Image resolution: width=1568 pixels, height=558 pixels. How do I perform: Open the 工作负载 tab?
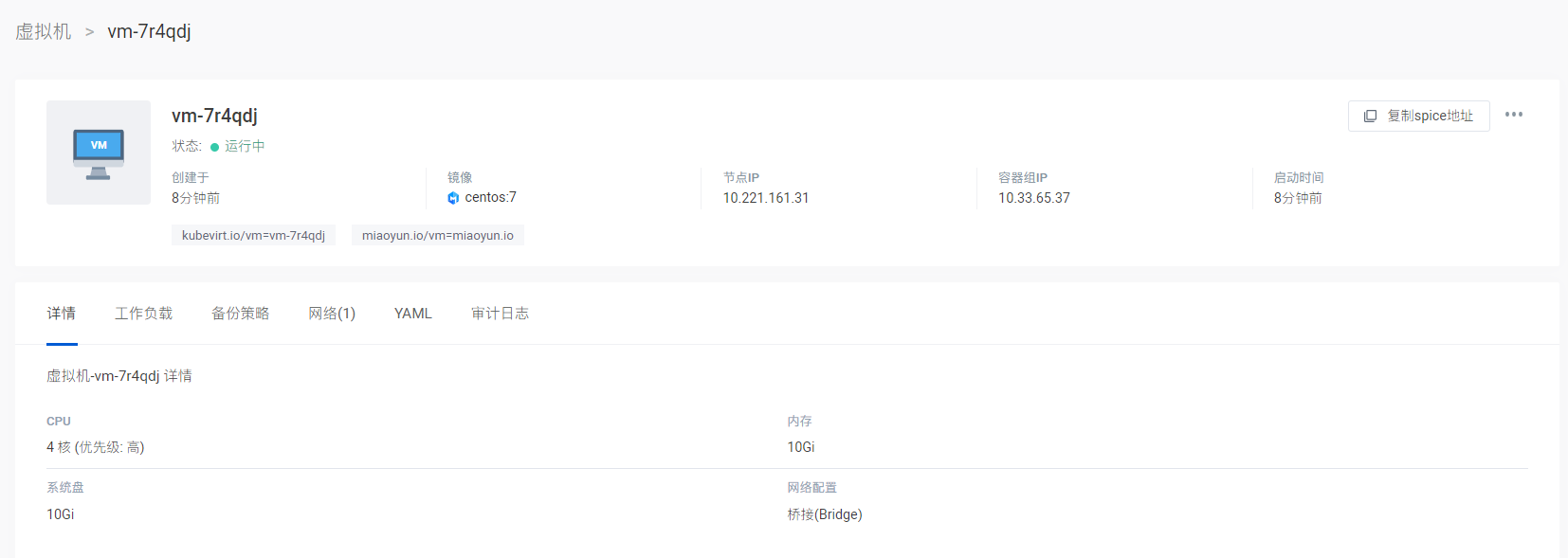pos(144,314)
